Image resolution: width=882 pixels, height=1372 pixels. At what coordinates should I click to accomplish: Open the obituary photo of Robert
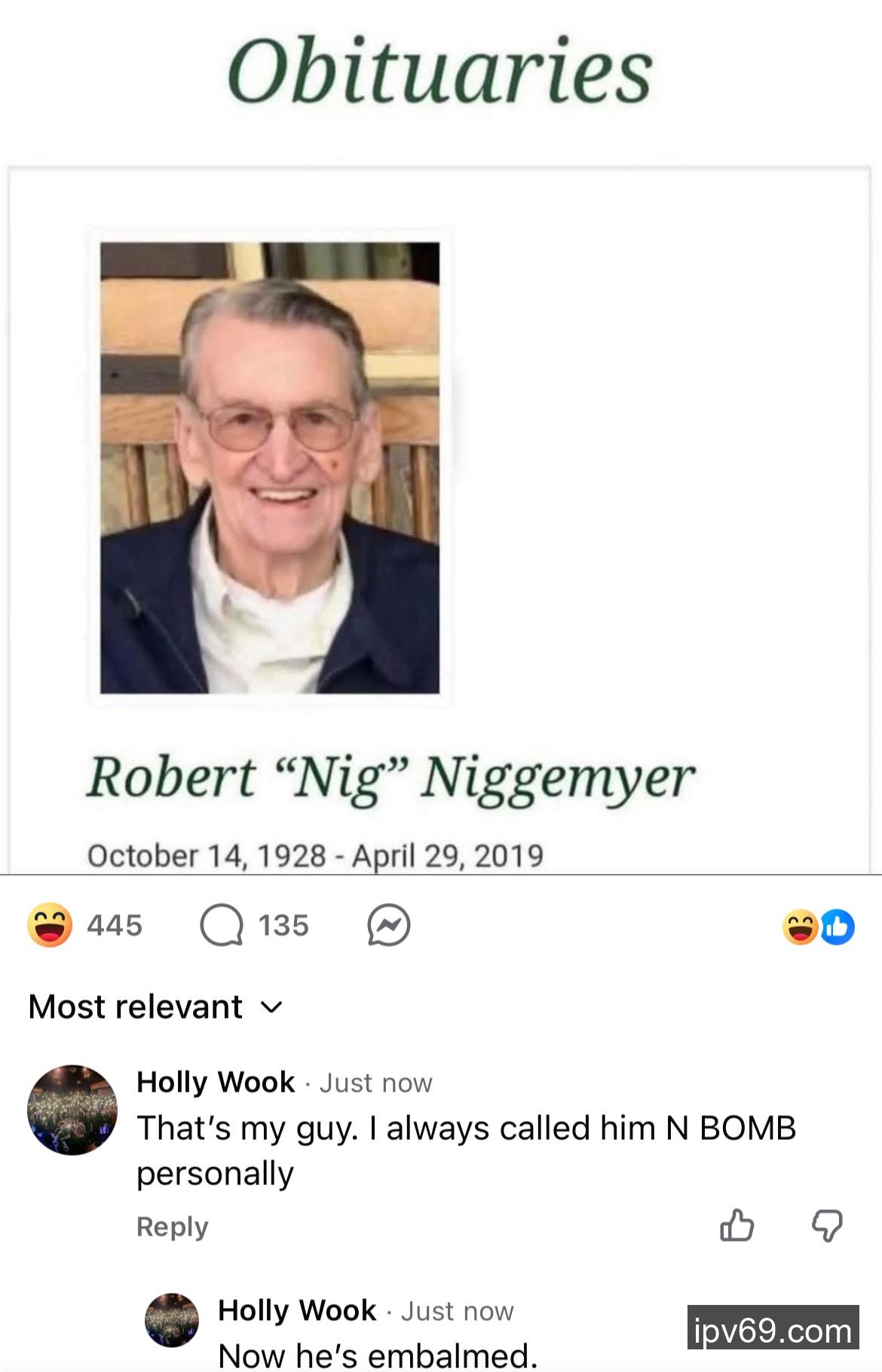270,467
